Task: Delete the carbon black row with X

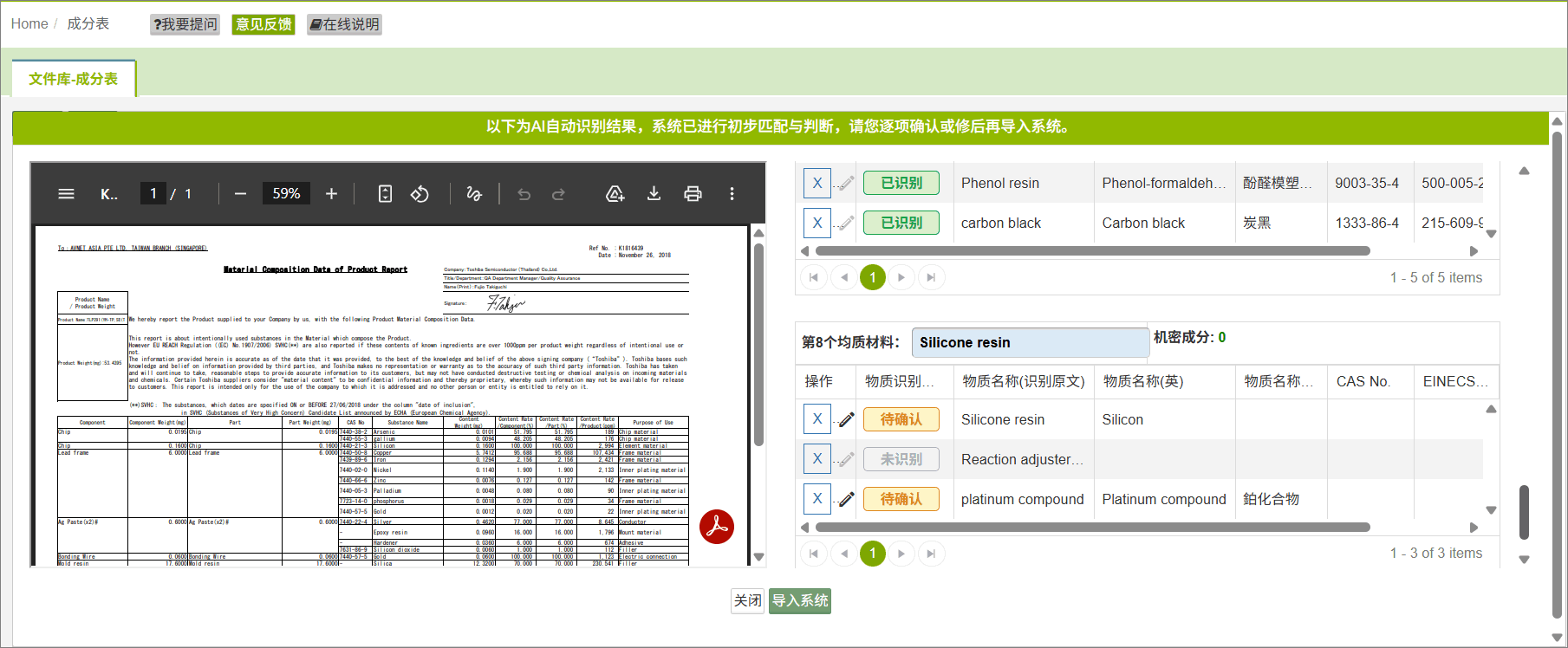Action: point(817,223)
